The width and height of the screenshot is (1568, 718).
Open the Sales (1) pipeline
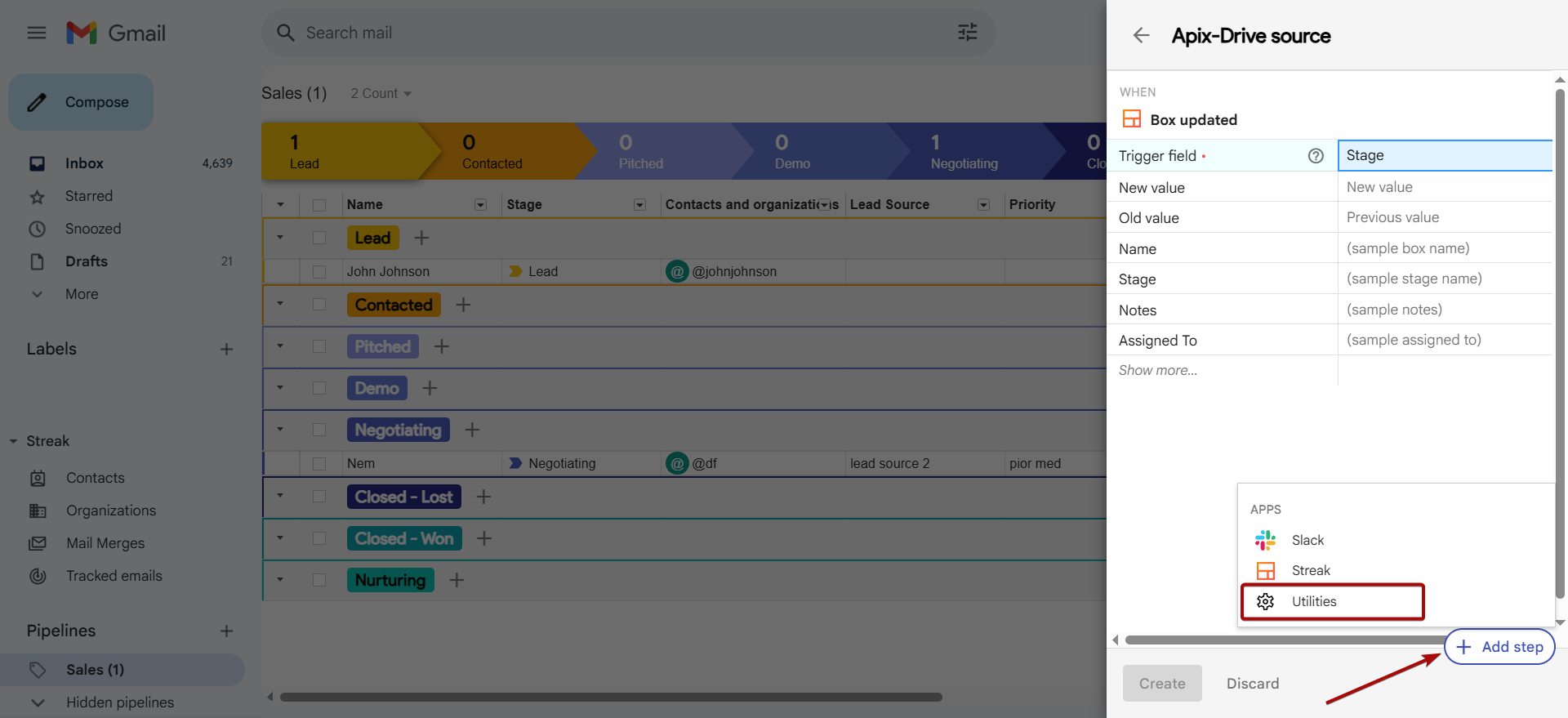(x=122, y=670)
